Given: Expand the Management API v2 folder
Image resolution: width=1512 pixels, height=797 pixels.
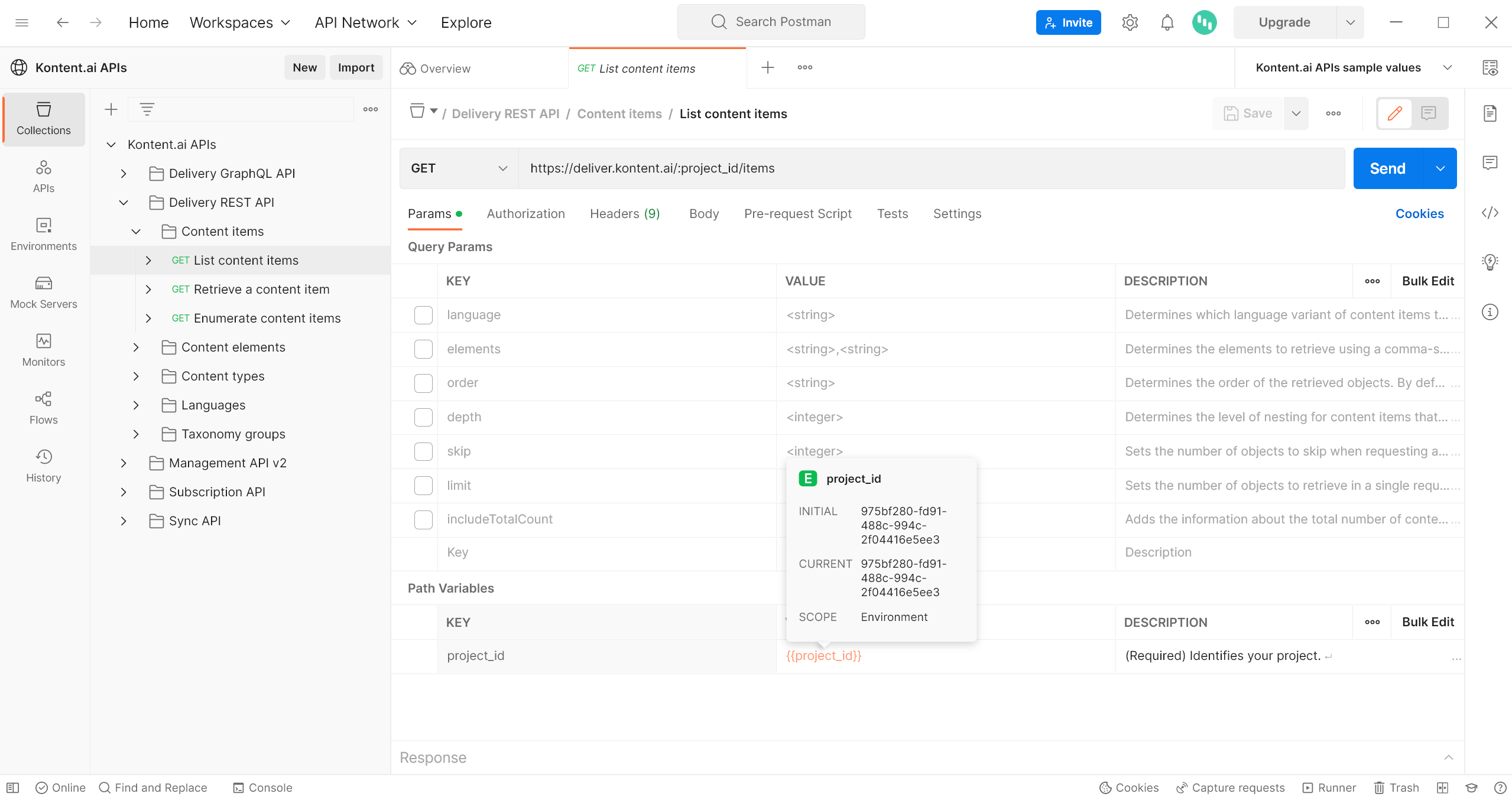Looking at the screenshot, I should pyautogui.click(x=124, y=463).
